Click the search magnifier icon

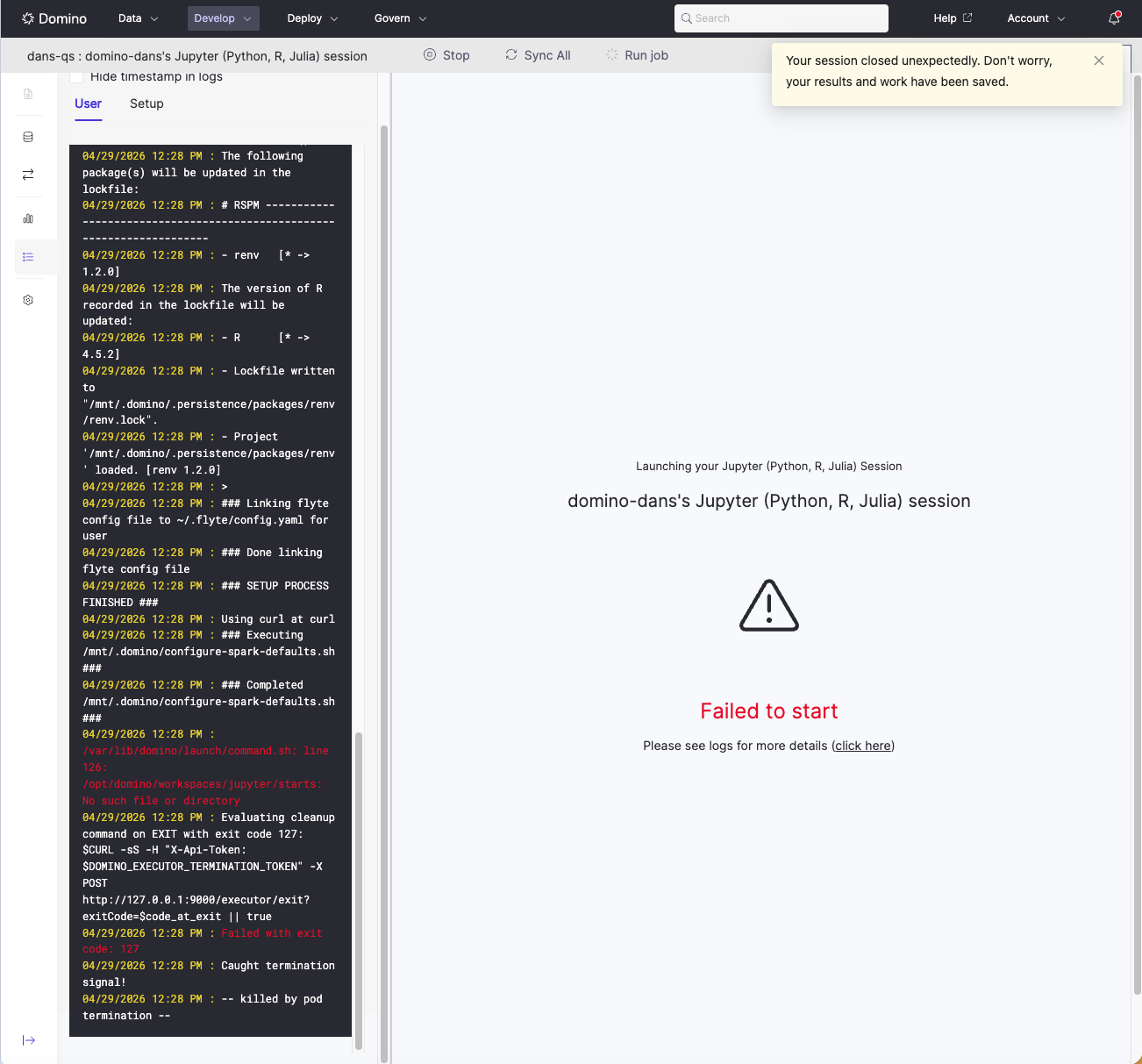pyautogui.click(x=687, y=18)
